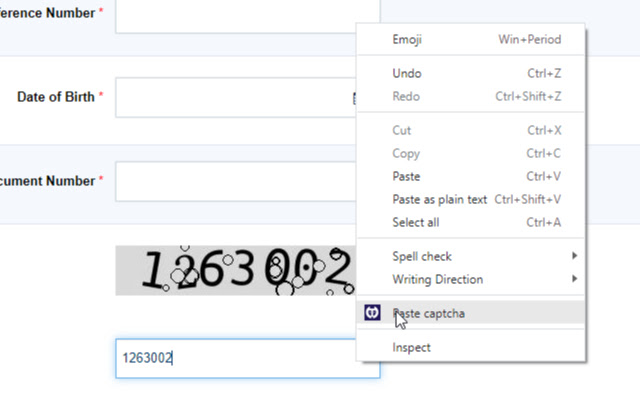Open Inspect from the context menu
The width and height of the screenshot is (640, 400).
(411, 347)
